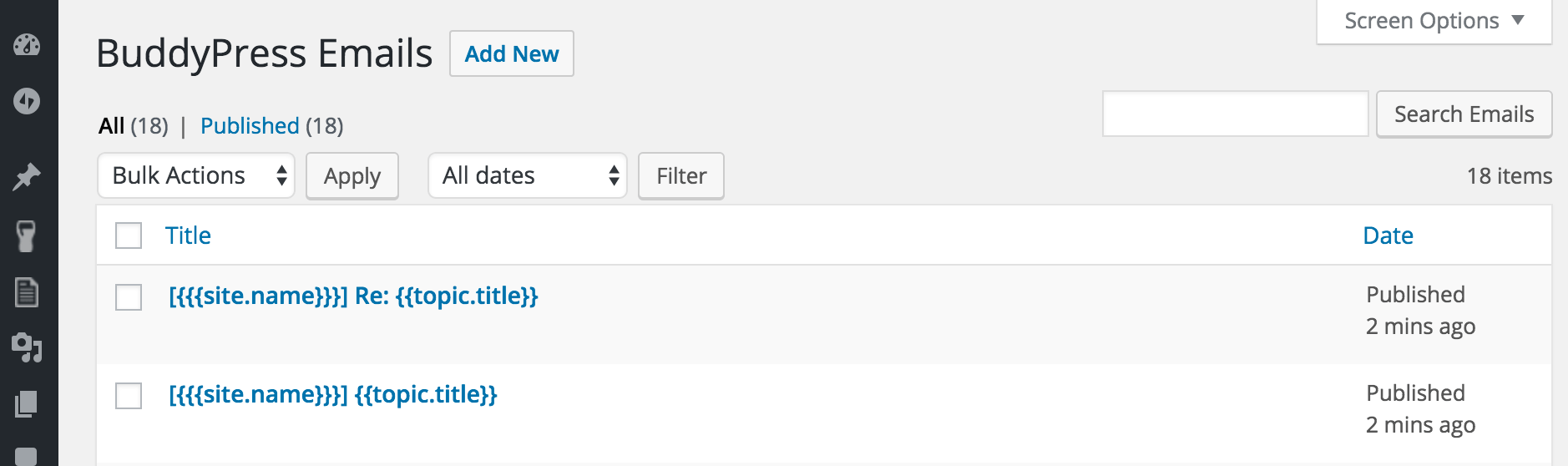Tick the select-all checkbox beside Title

129,236
